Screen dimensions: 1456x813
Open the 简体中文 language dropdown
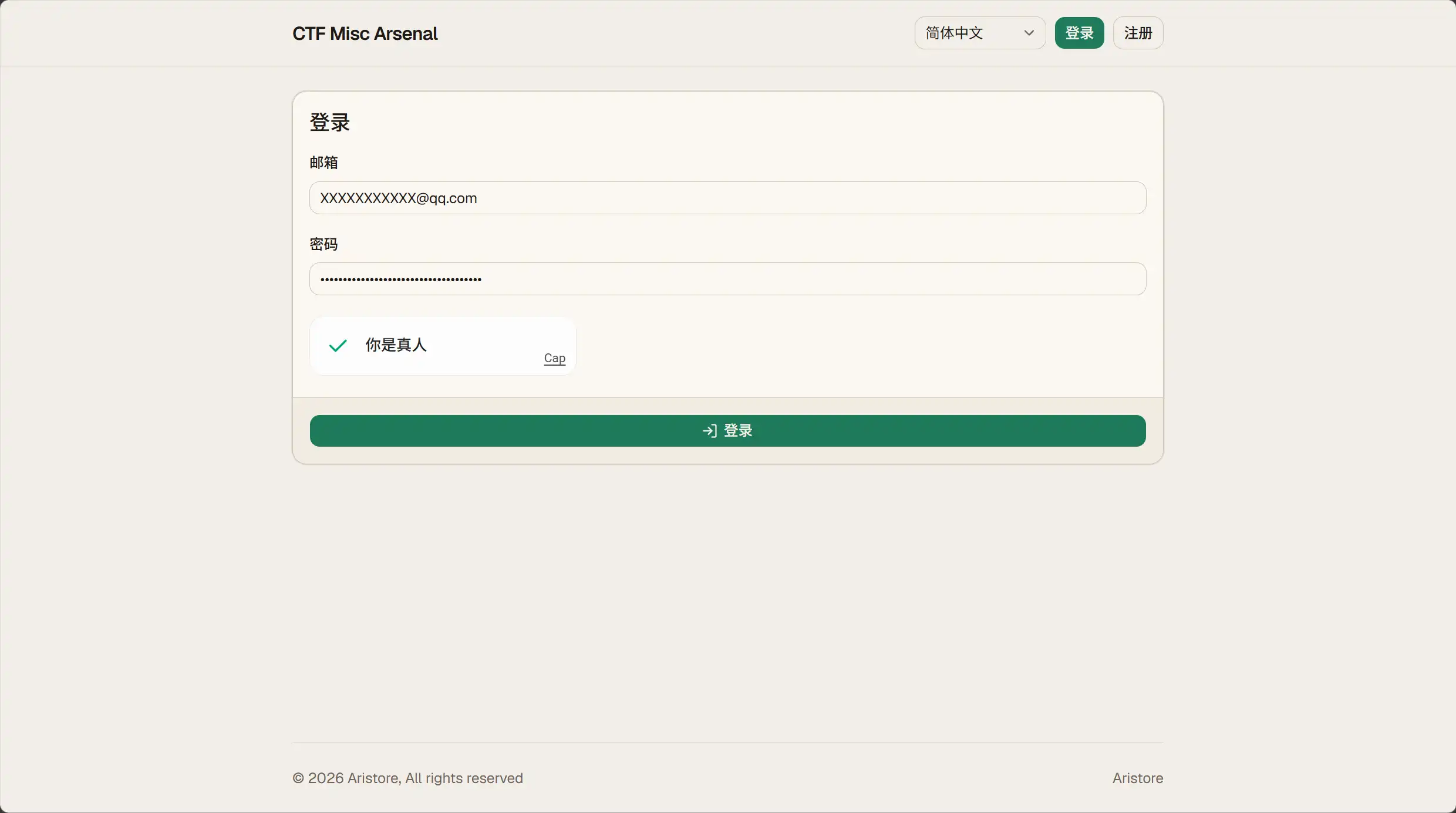tap(980, 33)
